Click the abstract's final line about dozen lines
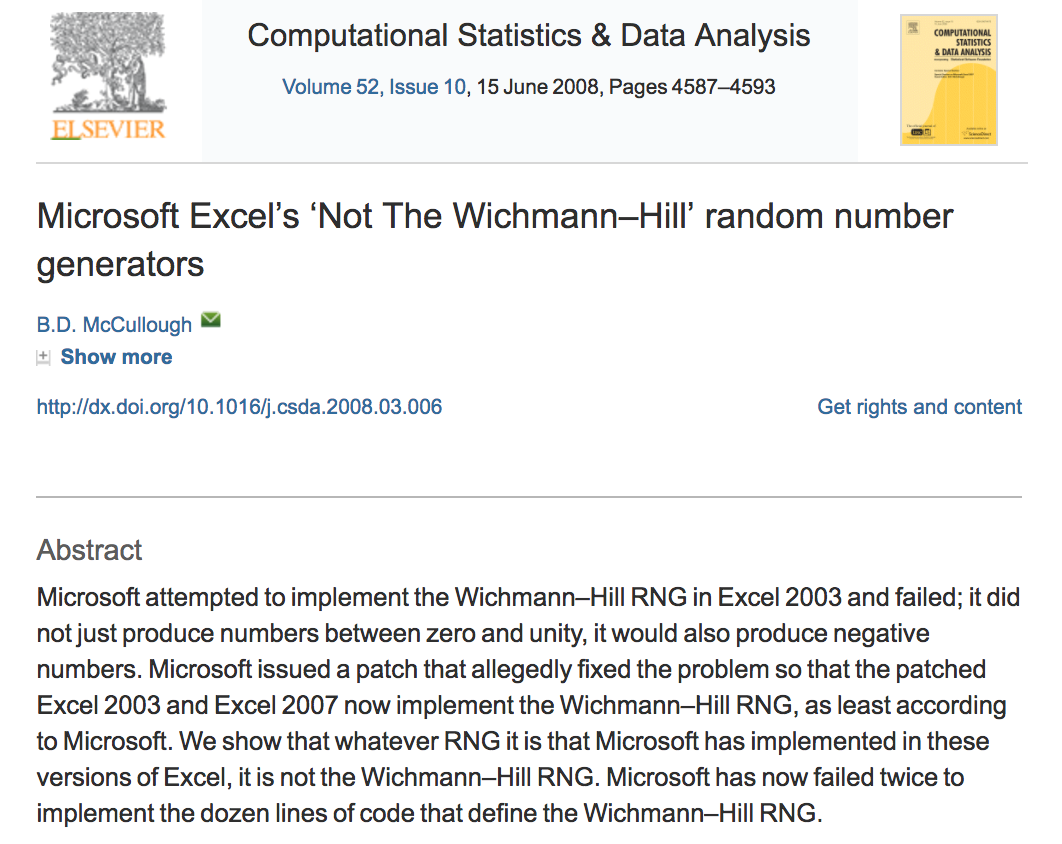Image resolution: width=1062 pixels, height=844 pixels. [428, 813]
